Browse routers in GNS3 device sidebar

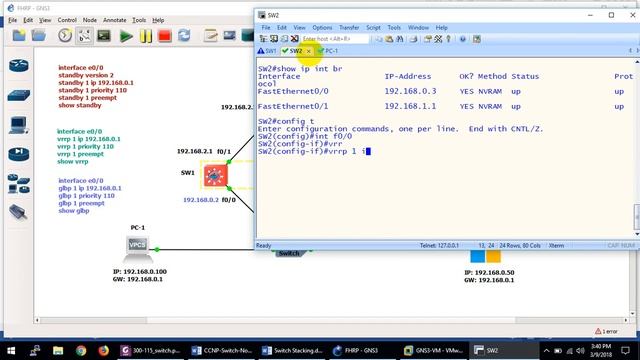(x=19, y=65)
